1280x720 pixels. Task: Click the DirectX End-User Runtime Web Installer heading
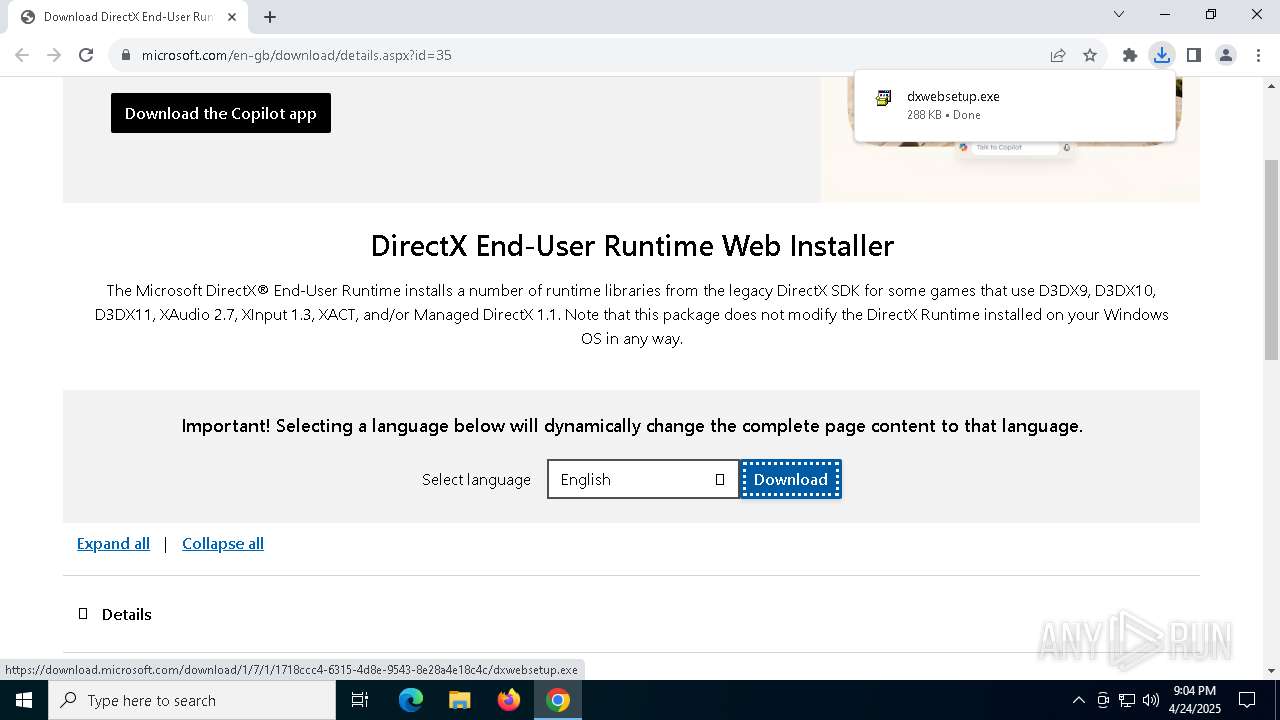pos(632,245)
